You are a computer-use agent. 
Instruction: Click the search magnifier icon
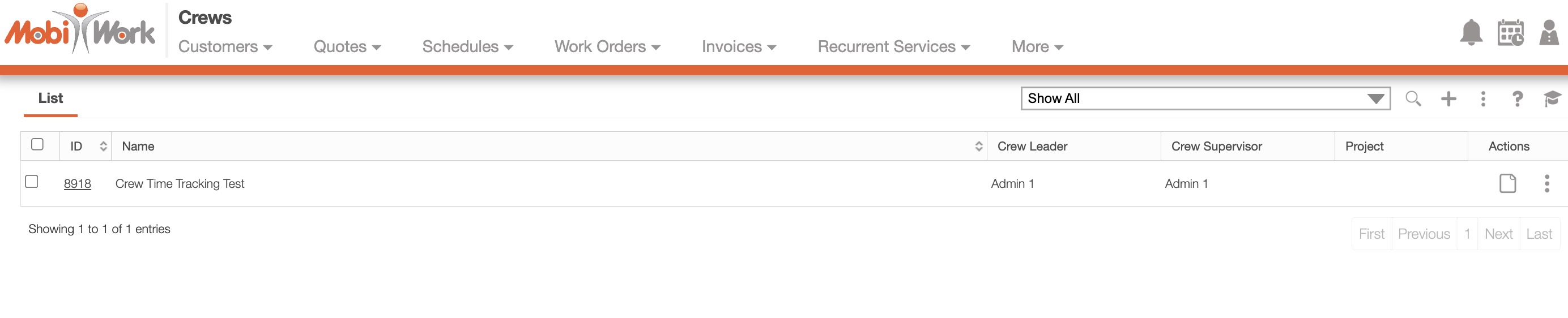[1413, 98]
